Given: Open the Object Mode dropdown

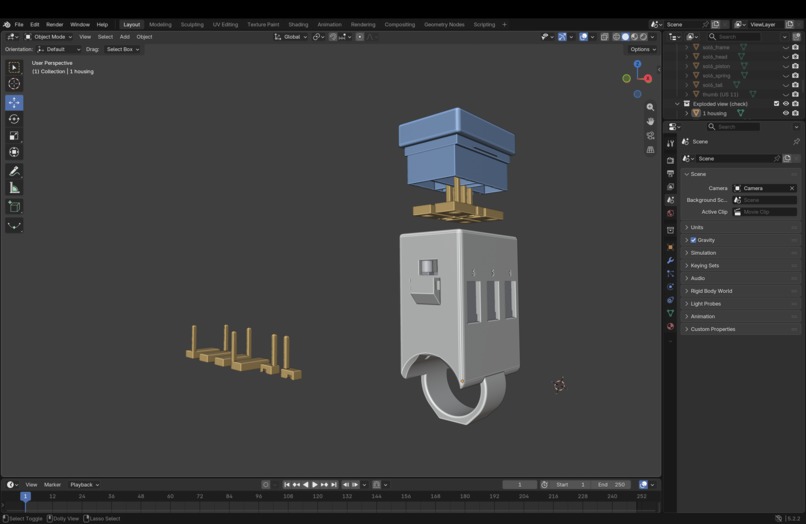Looking at the screenshot, I should tap(49, 37).
